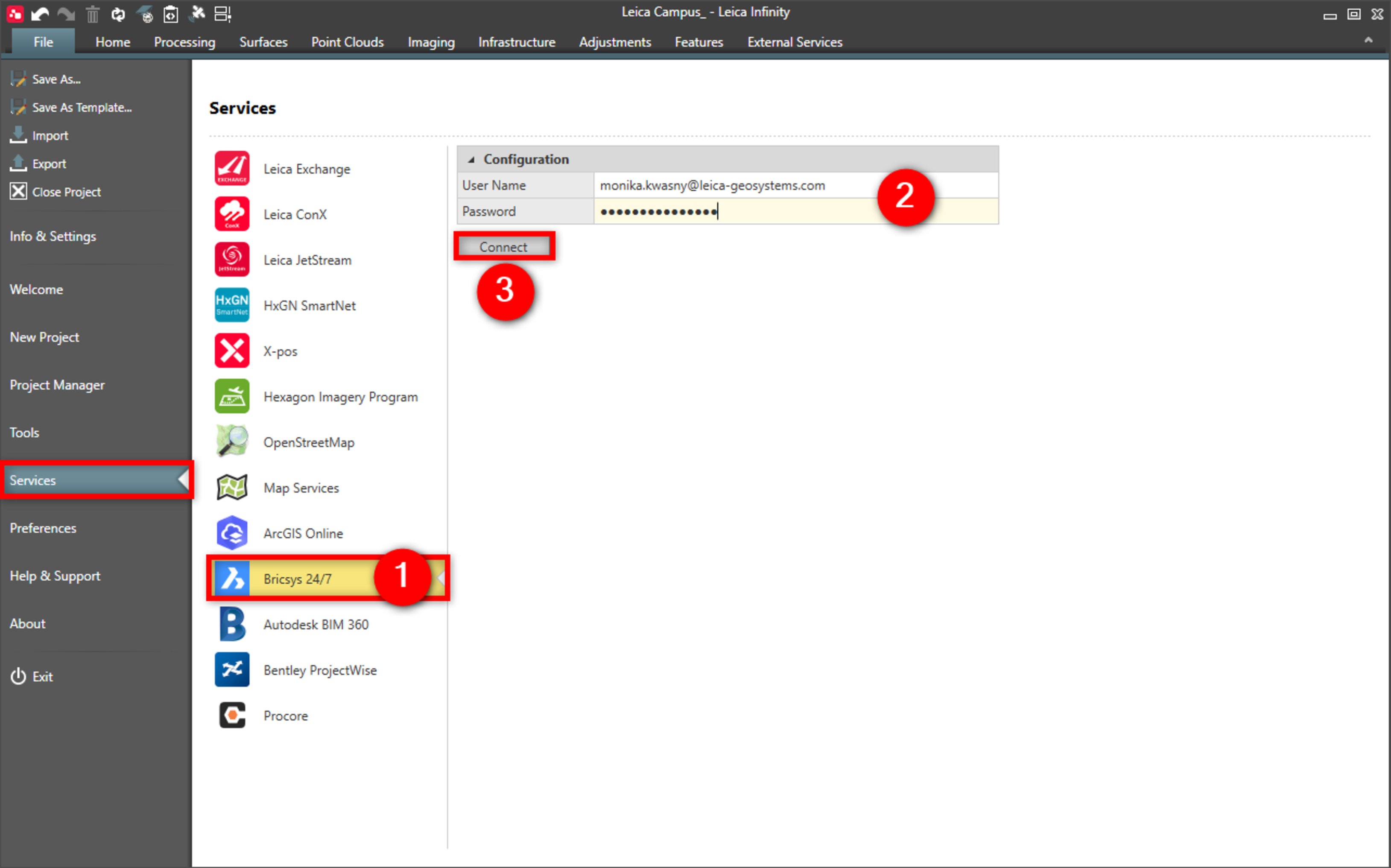1391x868 pixels.
Task: Click the clipboard code icon in toolbar
Action: 171,14
